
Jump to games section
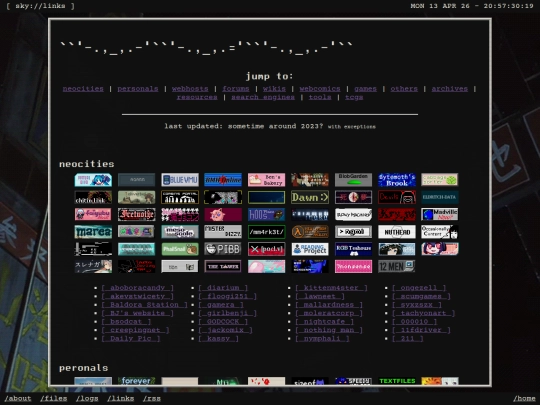click(x=365, y=89)
